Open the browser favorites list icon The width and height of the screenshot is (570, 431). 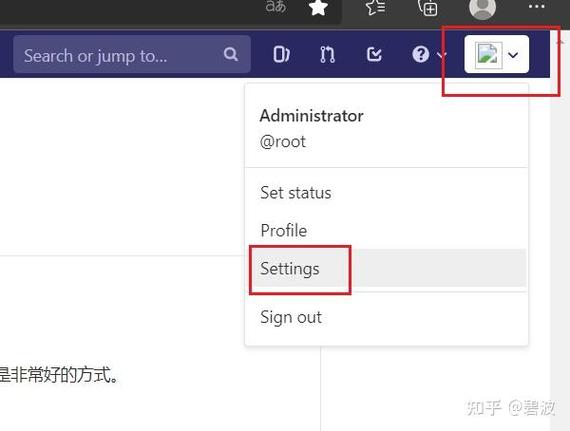[375, 7]
